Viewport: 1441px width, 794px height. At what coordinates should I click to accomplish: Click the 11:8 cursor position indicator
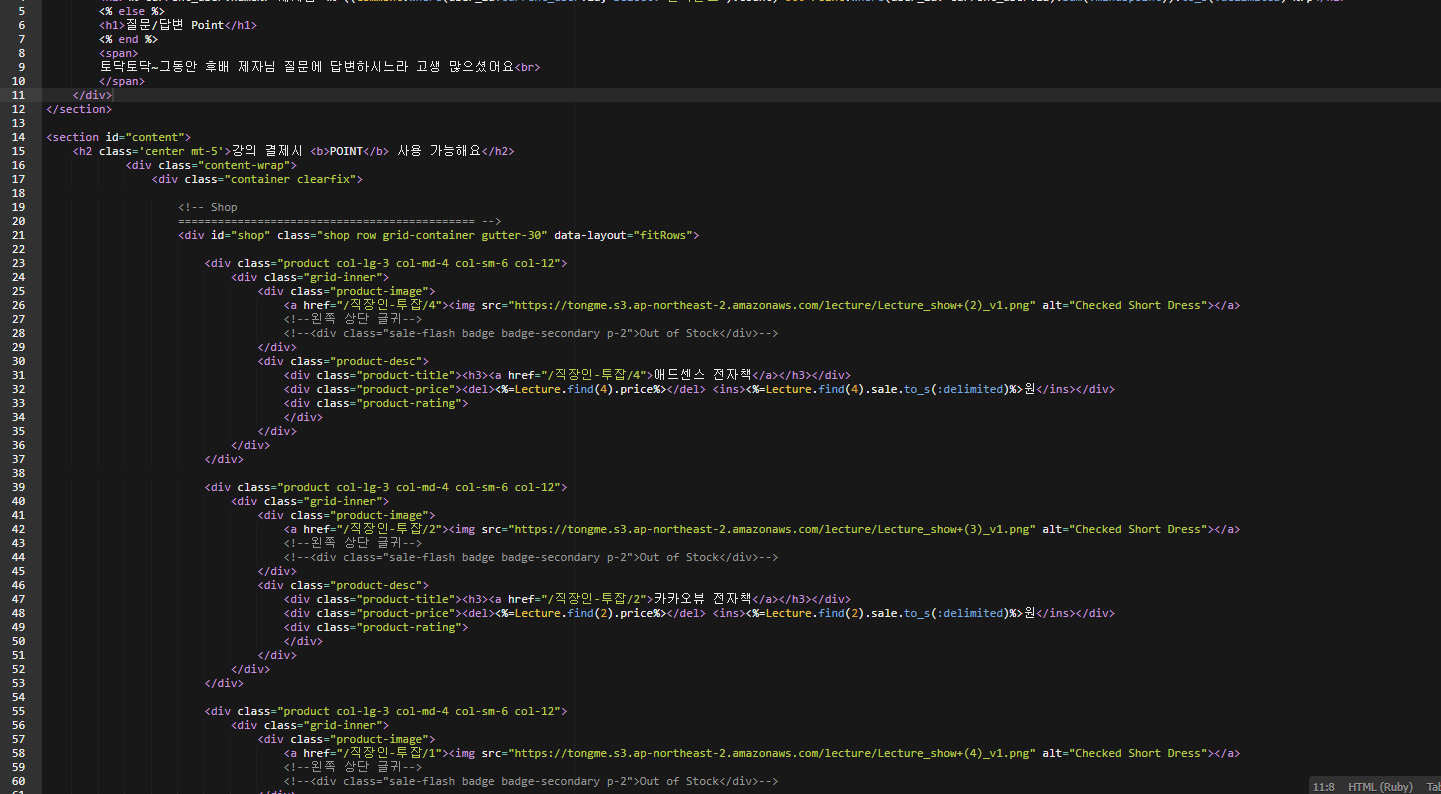click(x=1323, y=787)
